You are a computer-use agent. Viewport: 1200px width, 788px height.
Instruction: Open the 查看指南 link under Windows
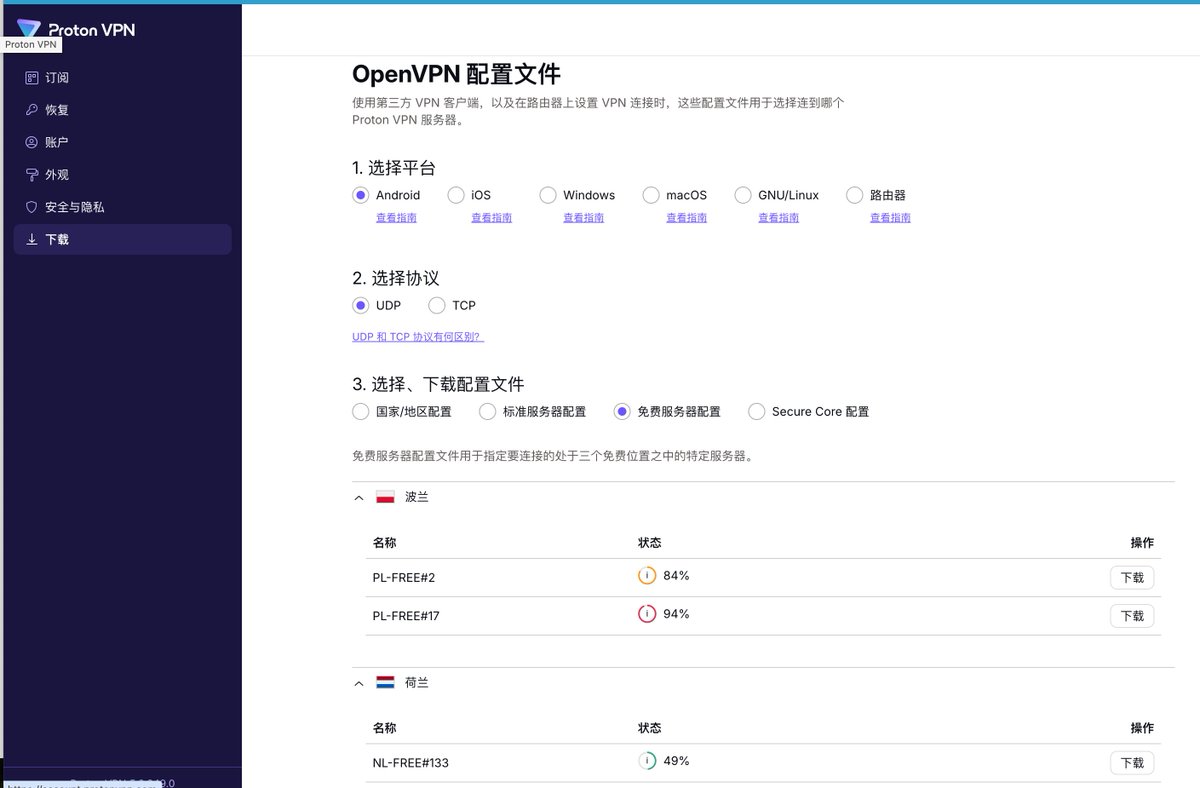pos(583,218)
